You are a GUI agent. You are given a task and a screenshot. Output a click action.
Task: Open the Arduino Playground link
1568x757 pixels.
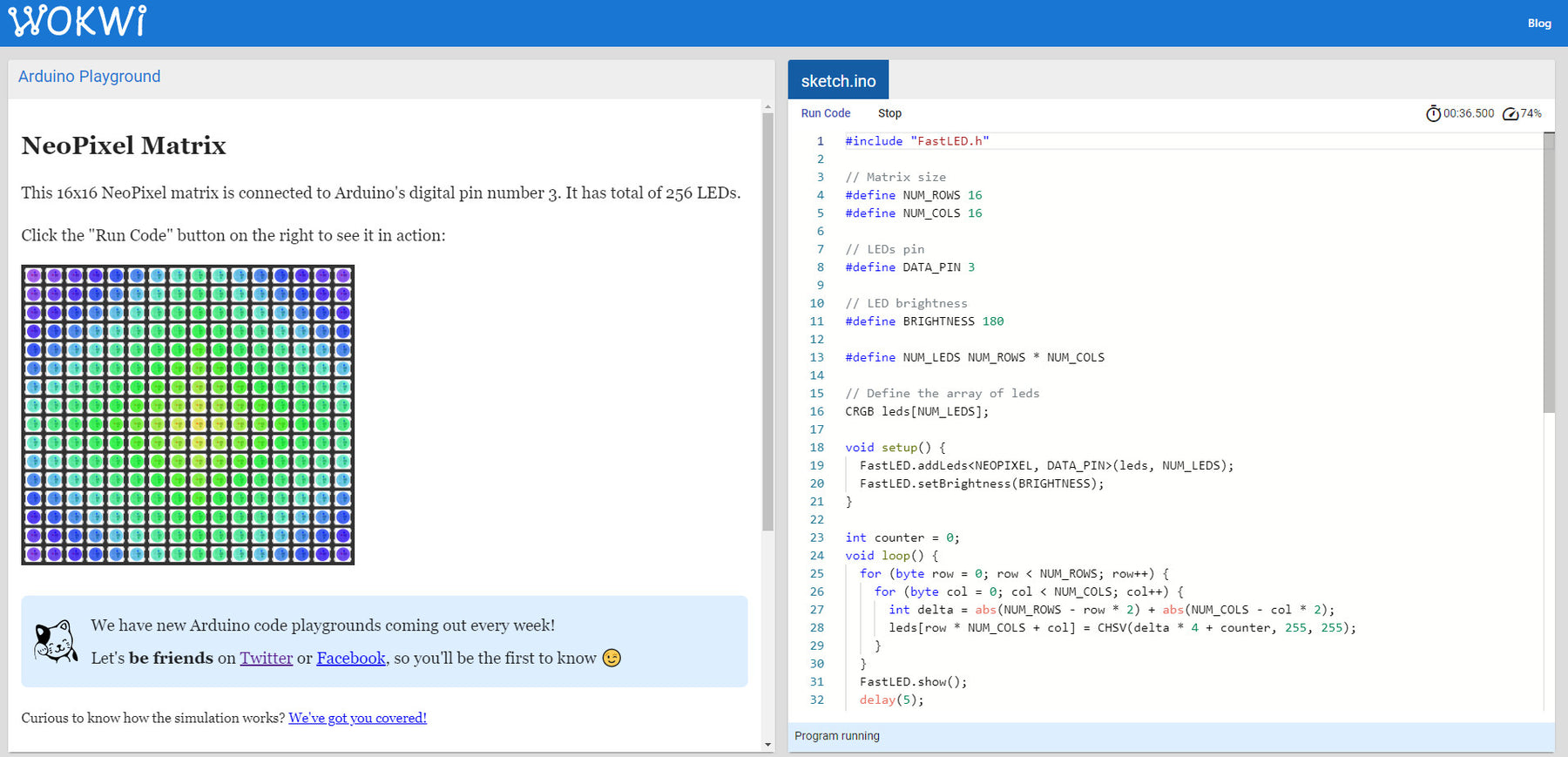pos(89,77)
